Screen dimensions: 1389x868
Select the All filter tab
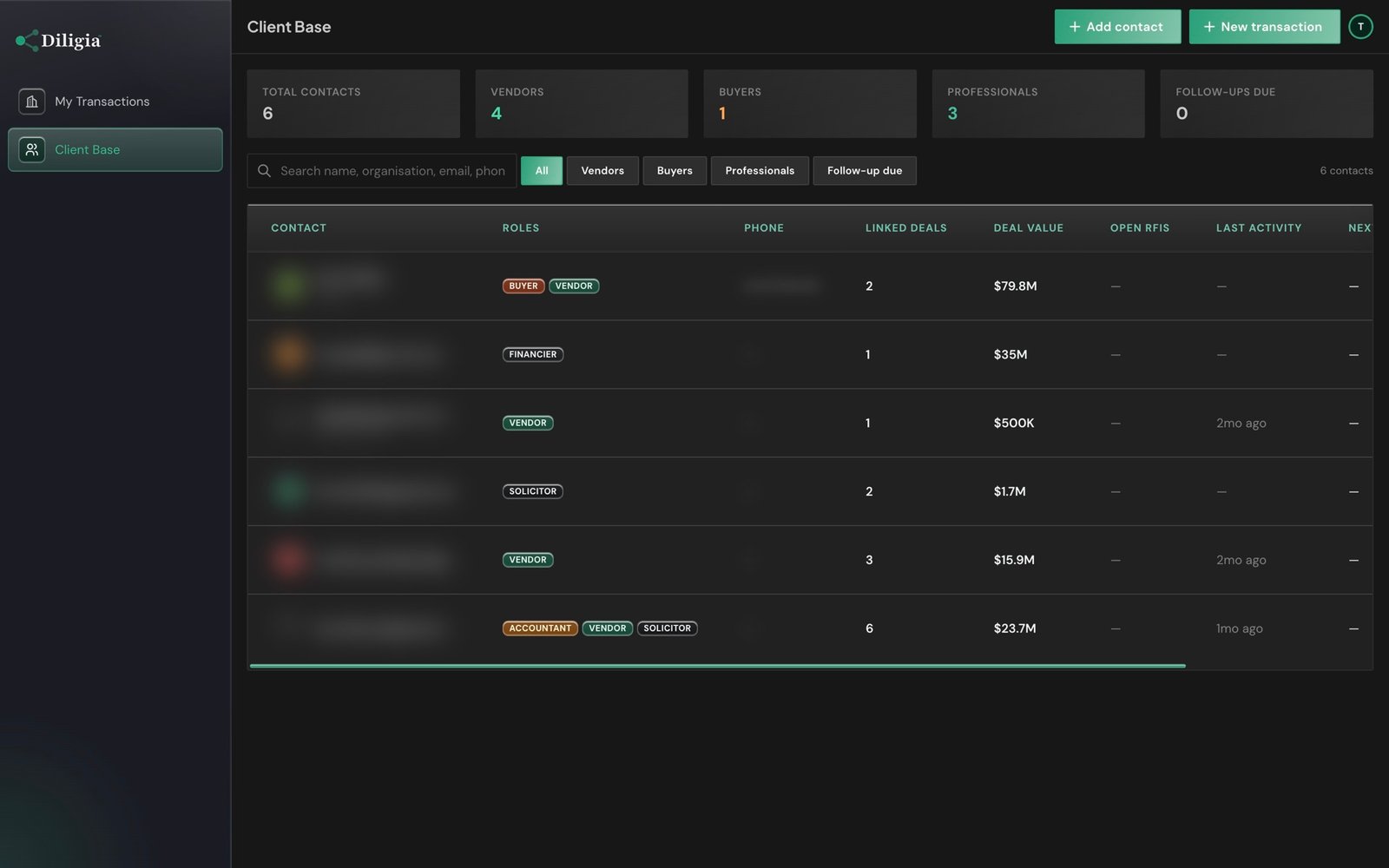click(x=542, y=171)
